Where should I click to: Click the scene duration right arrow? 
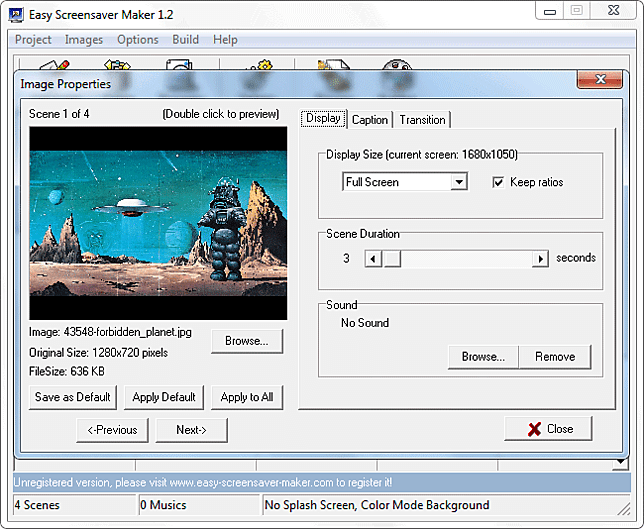click(x=540, y=259)
